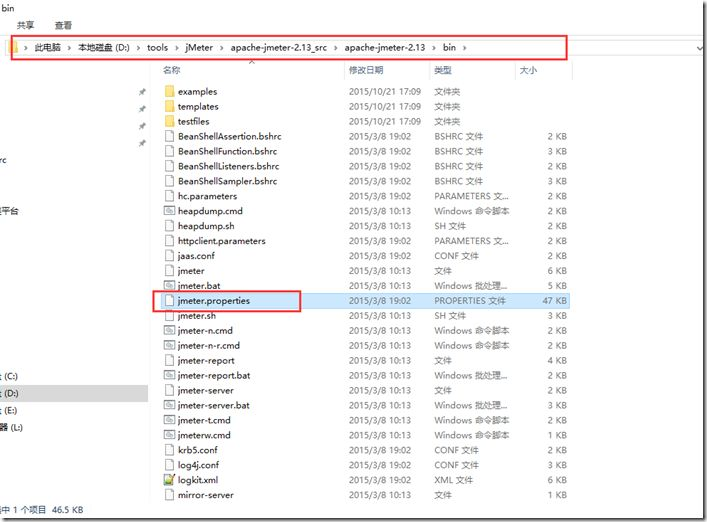The image size is (707, 522).
Task: Select the jmeter-report.bat file icon
Action: click(169, 375)
